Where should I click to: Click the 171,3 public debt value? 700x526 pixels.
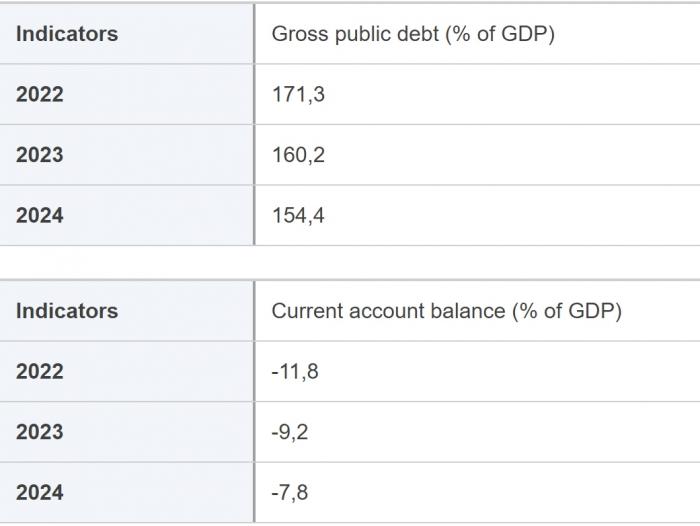tap(298, 95)
